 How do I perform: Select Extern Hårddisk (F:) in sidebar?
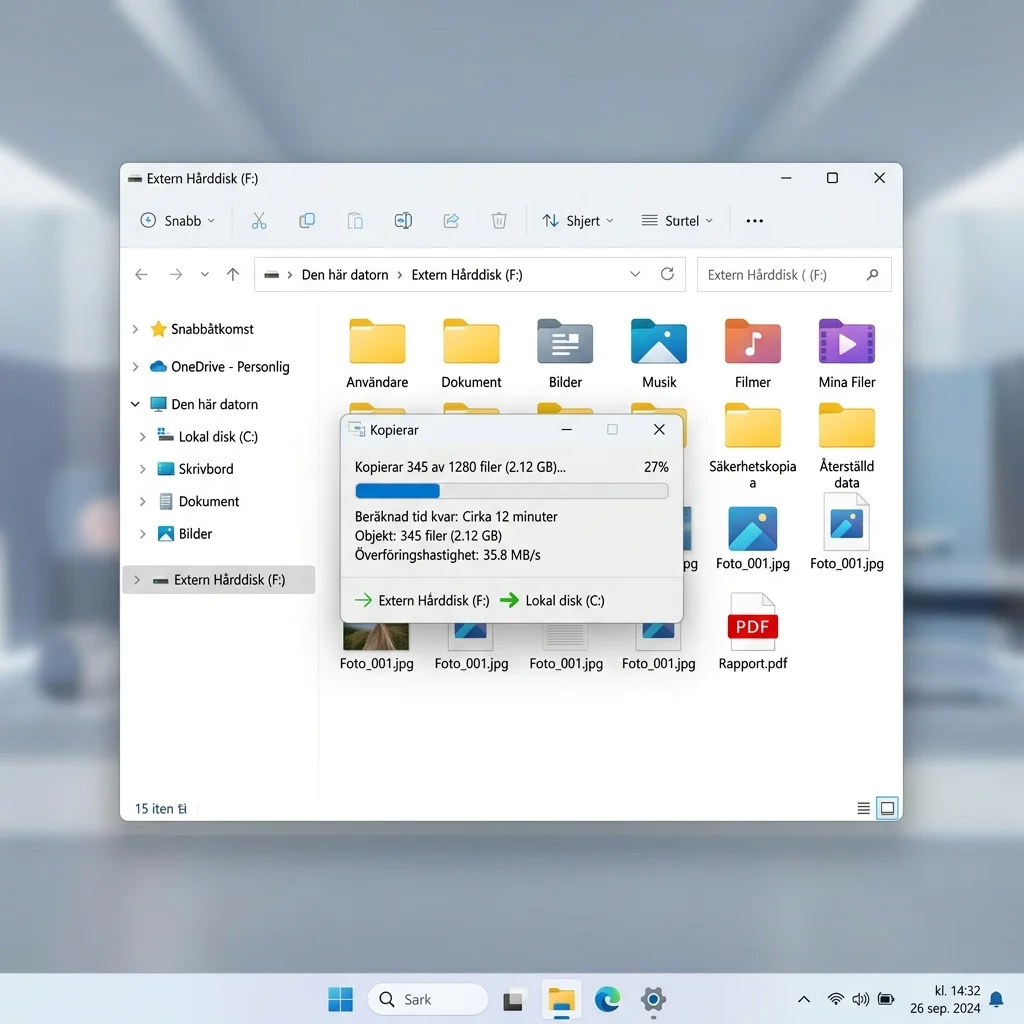[x=219, y=580]
